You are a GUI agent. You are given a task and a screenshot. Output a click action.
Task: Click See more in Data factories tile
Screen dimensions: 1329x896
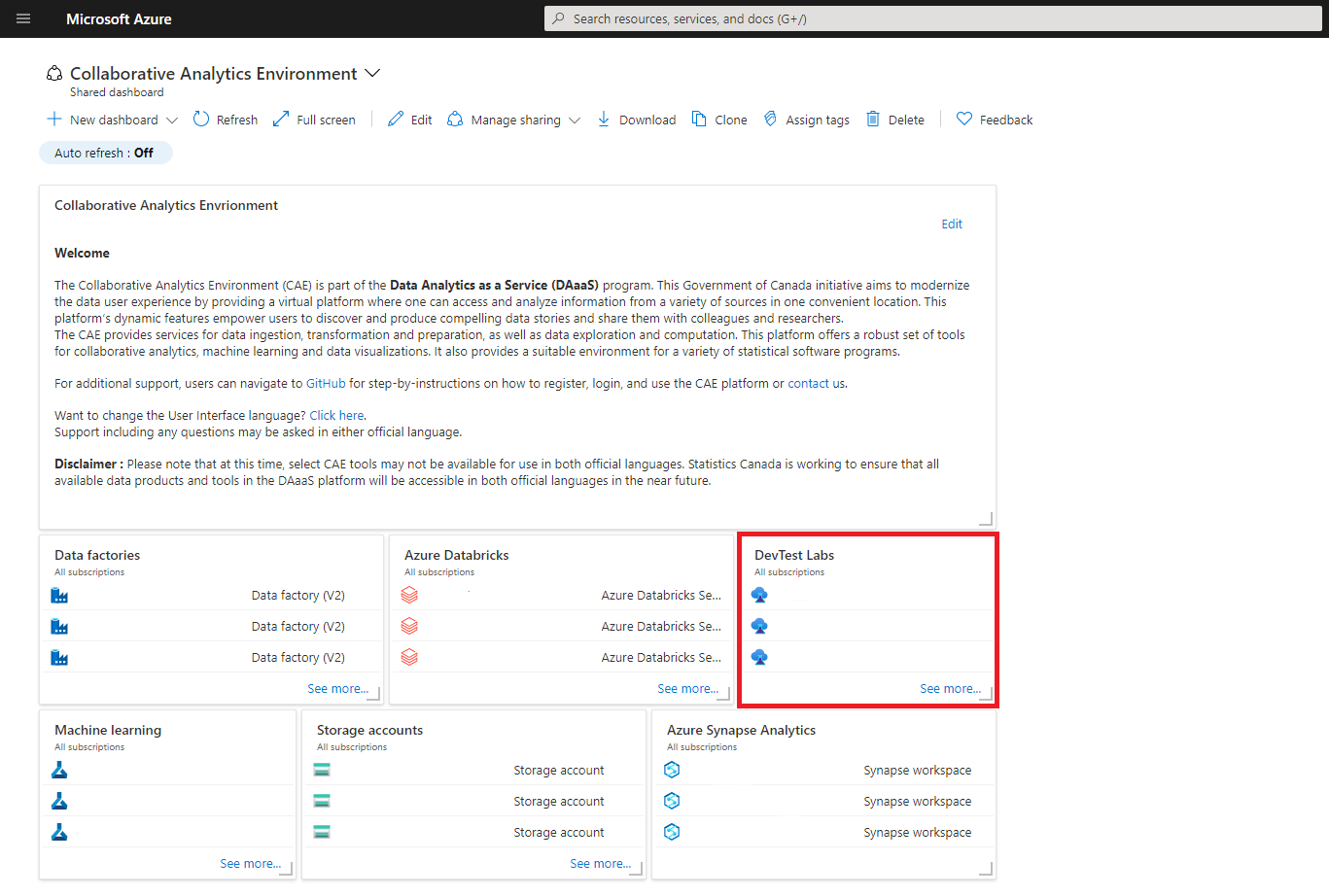337,688
